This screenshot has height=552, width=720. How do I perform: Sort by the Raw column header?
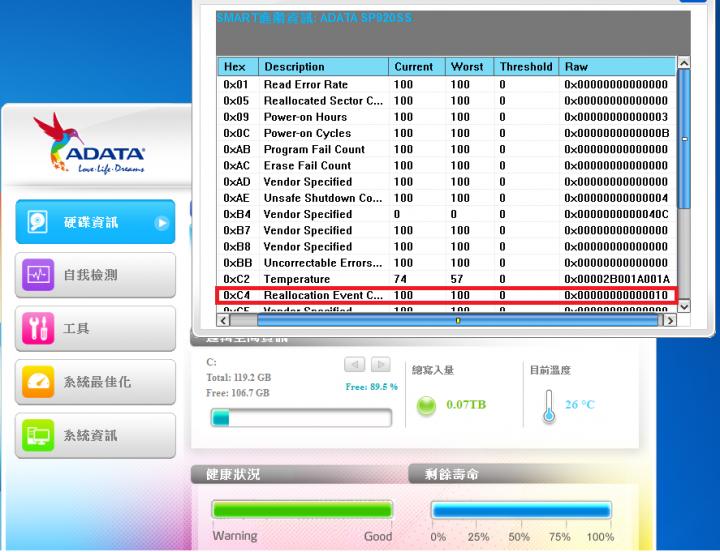(x=617, y=67)
